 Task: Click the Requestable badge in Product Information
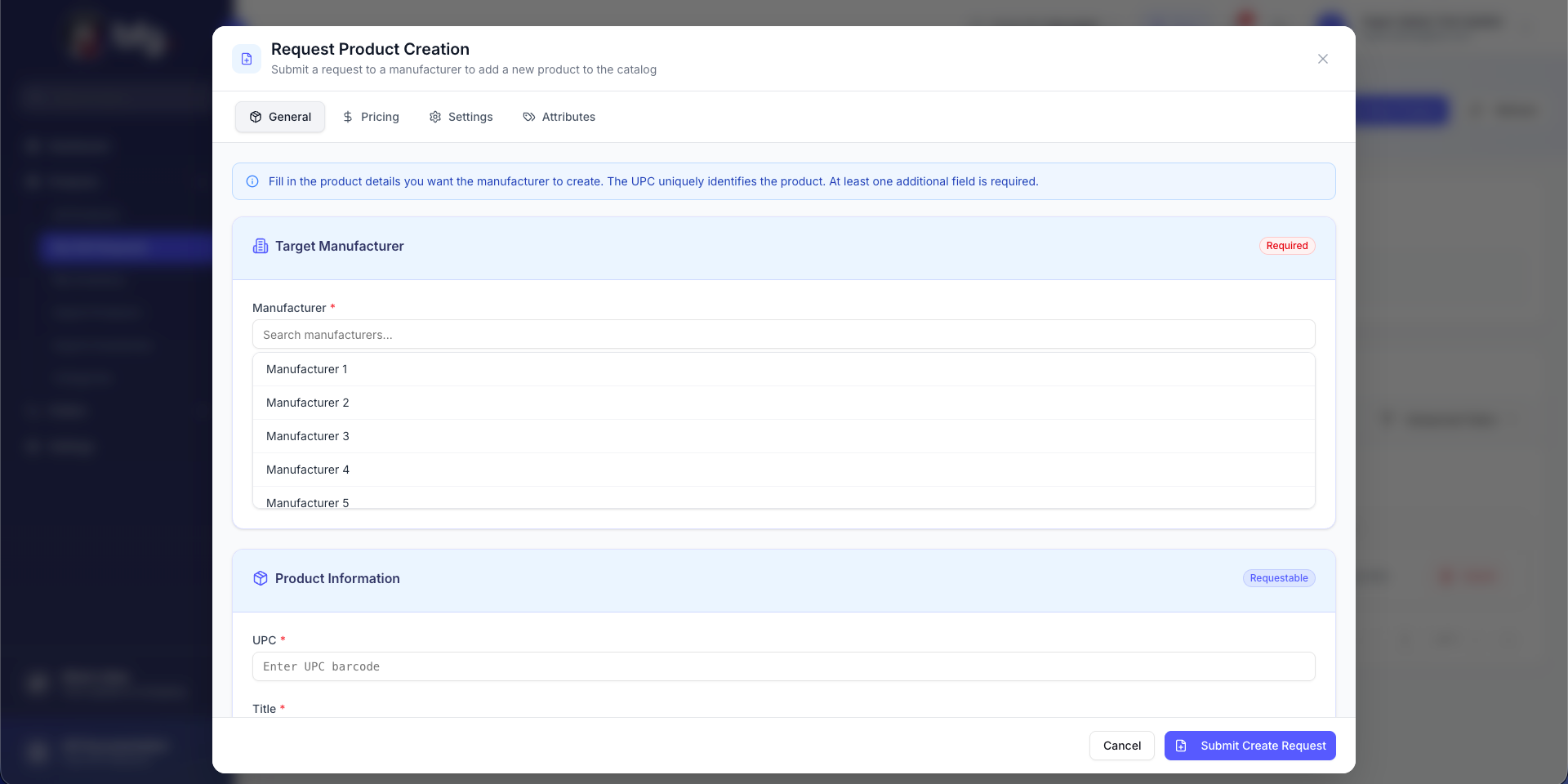pyautogui.click(x=1278, y=578)
